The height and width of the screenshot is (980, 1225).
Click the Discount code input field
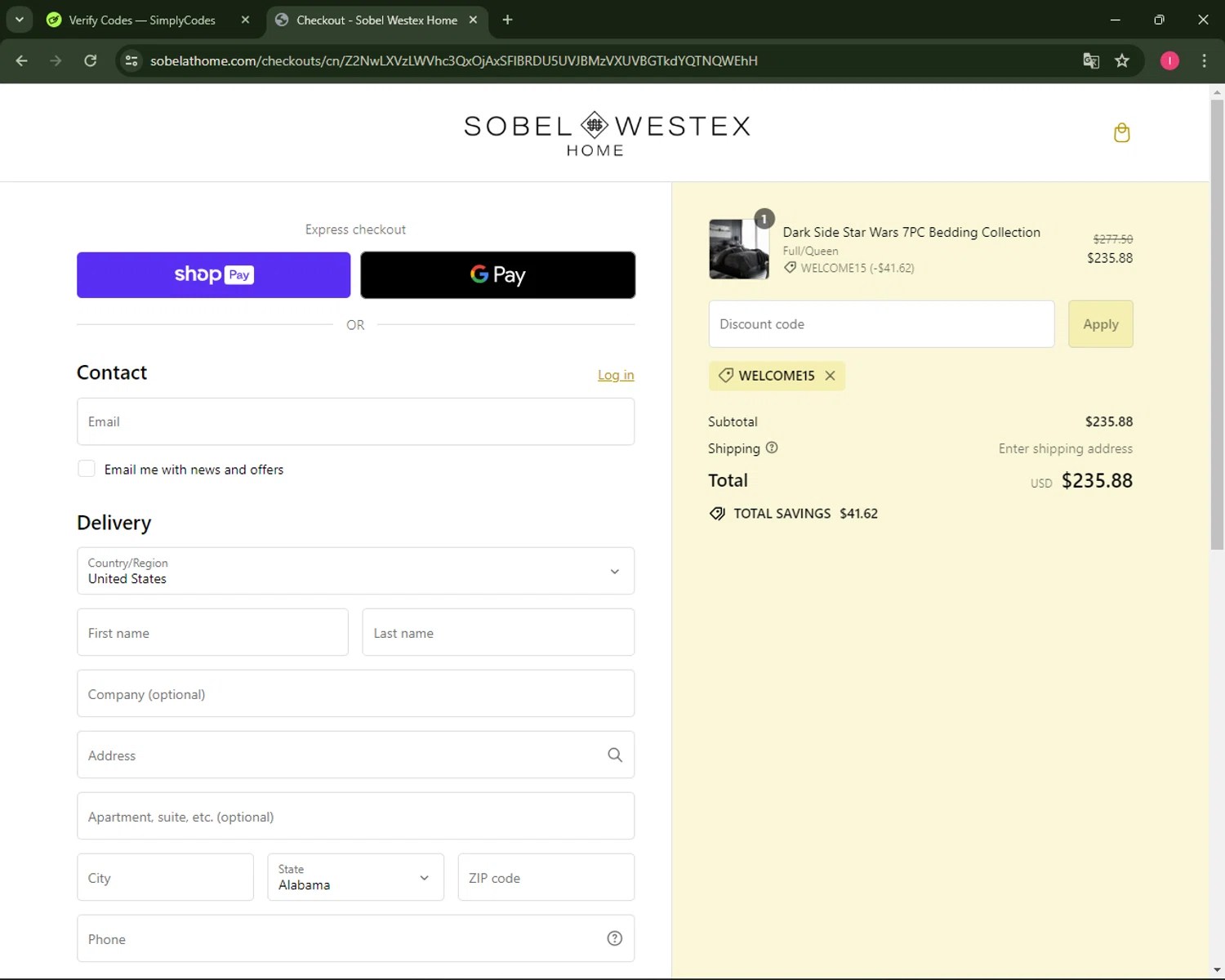coord(881,324)
